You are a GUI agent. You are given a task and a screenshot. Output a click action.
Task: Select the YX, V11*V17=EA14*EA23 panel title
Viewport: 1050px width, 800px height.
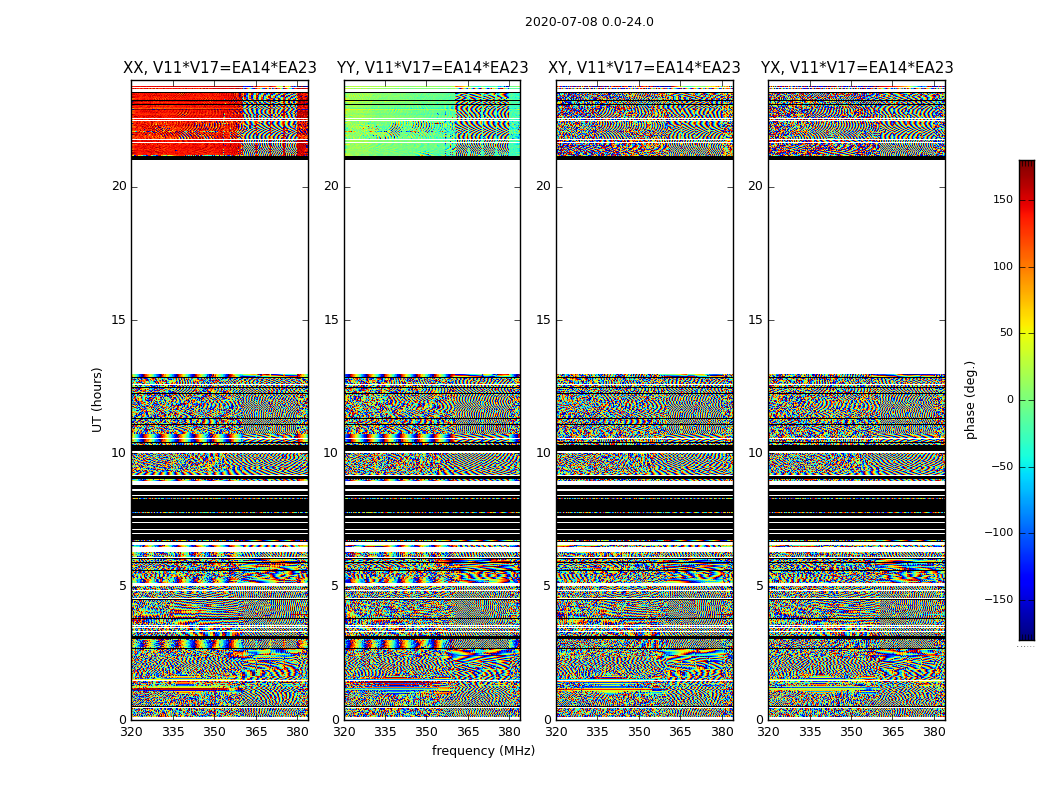point(857,68)
